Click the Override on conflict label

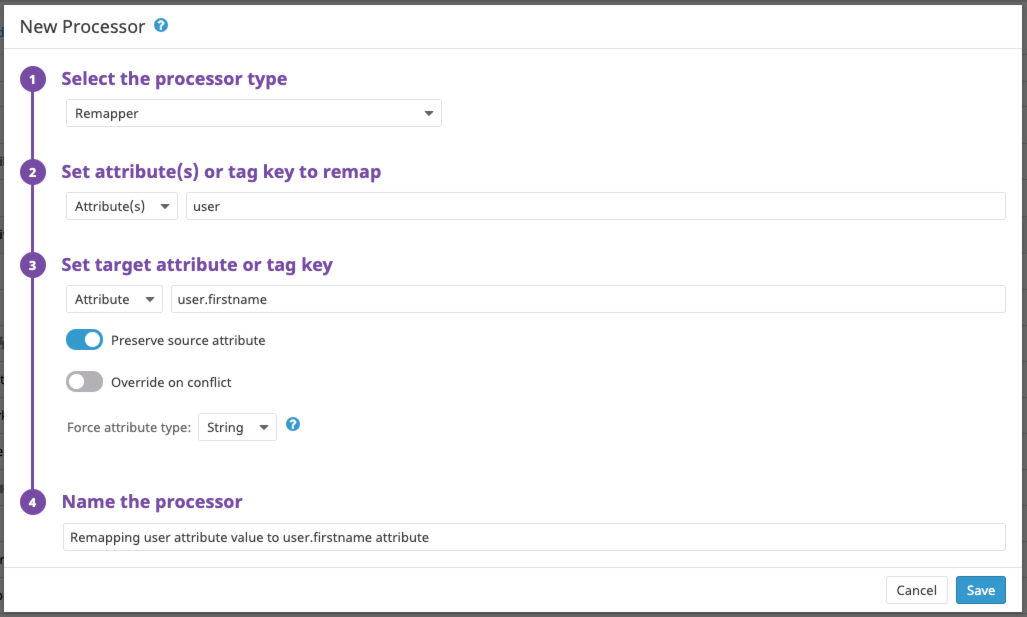pos(171,382)
